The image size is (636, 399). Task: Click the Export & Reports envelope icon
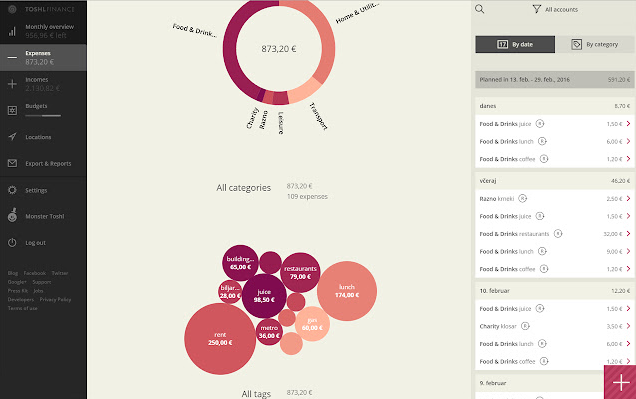tap(12, 163)
